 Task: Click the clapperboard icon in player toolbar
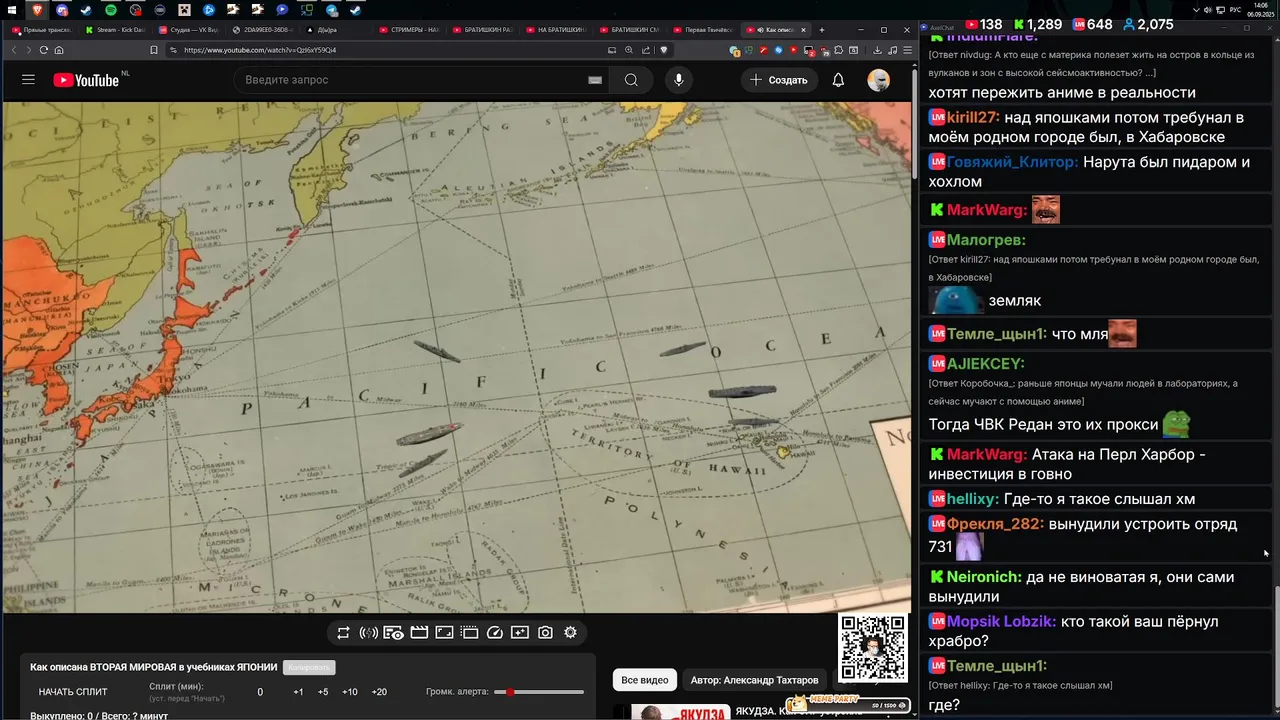(419, 633)
